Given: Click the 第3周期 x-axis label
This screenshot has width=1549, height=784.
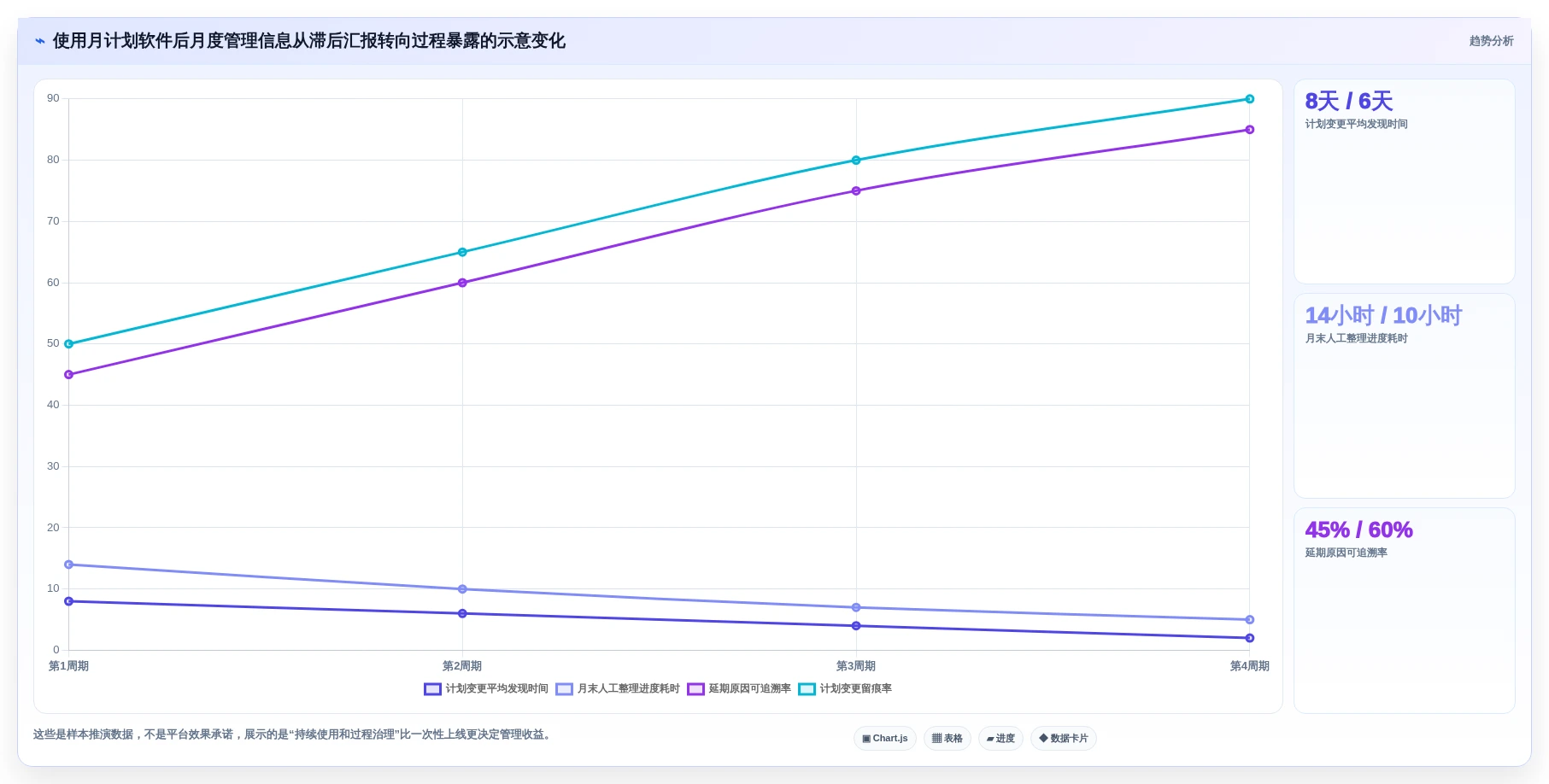Looking at the screenshot, I should (x=856, y=666).
